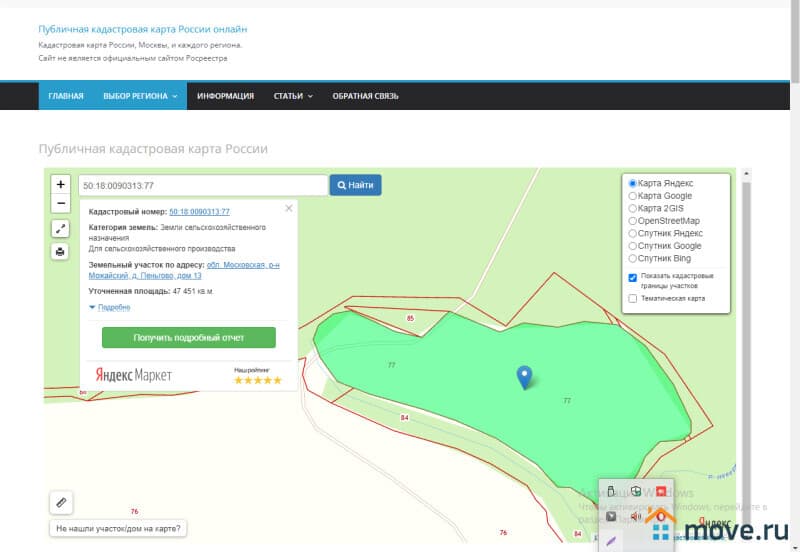
Task: Open the volume speaker tray icon
Action: [635, 517]
